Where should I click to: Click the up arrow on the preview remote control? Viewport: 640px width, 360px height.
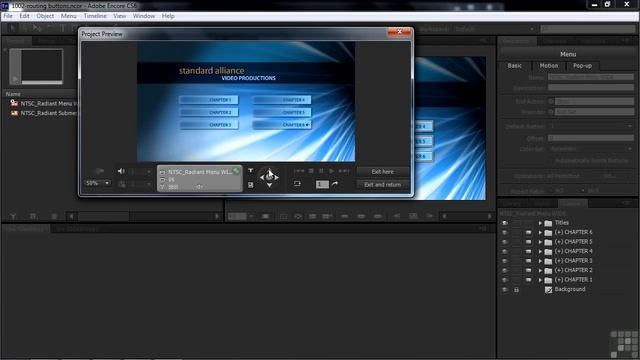(269, 170)
